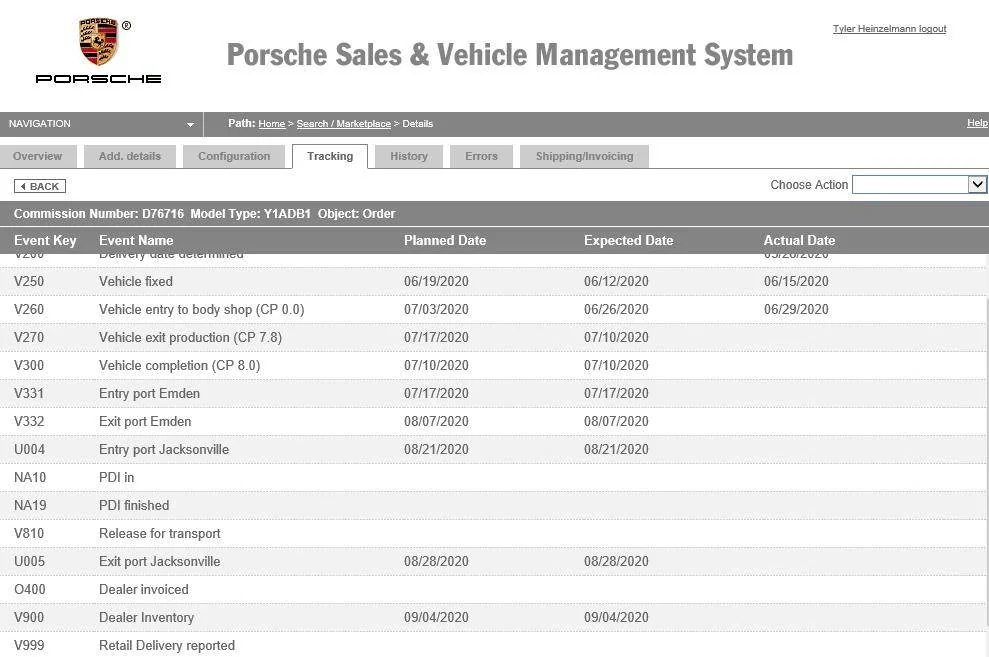
Task: Click the Porsche crest logo
Action: coord(98,42)
